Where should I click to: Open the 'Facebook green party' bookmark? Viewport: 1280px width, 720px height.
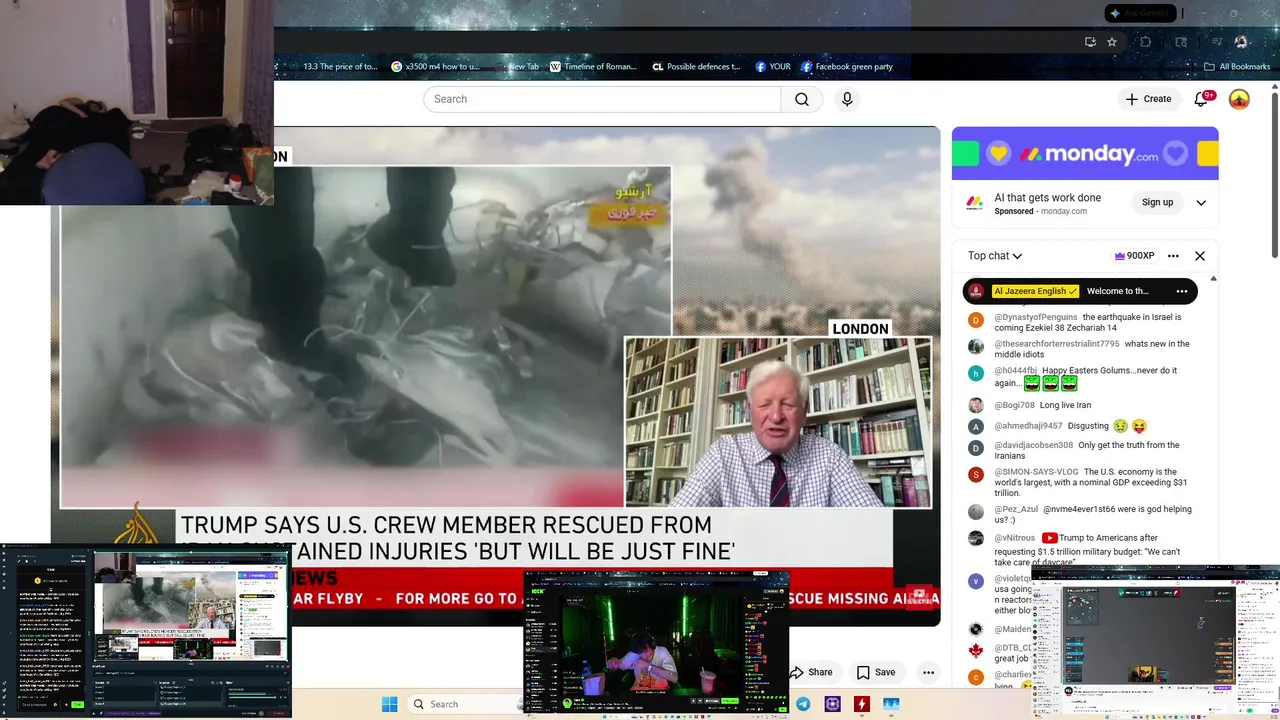pos(847,67)
